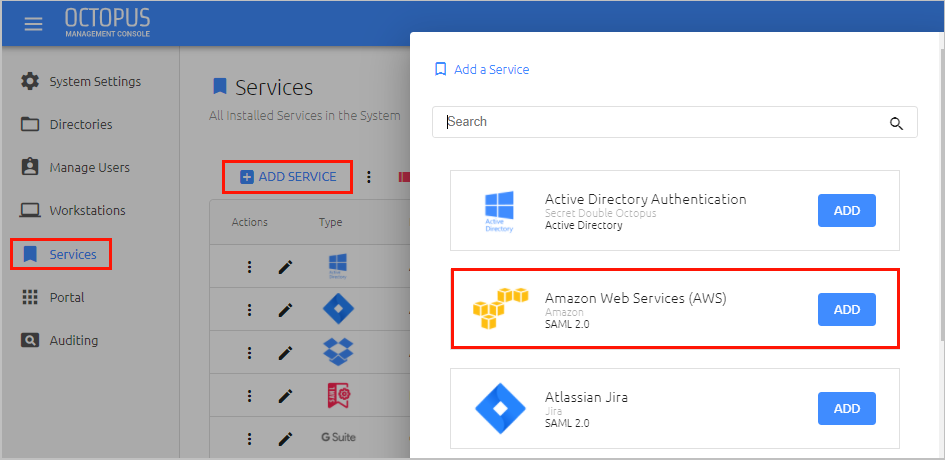Click the Services bookmark icon in the sidebar
Viewport: 945px width, 460px height.
[x=30, y=254]
